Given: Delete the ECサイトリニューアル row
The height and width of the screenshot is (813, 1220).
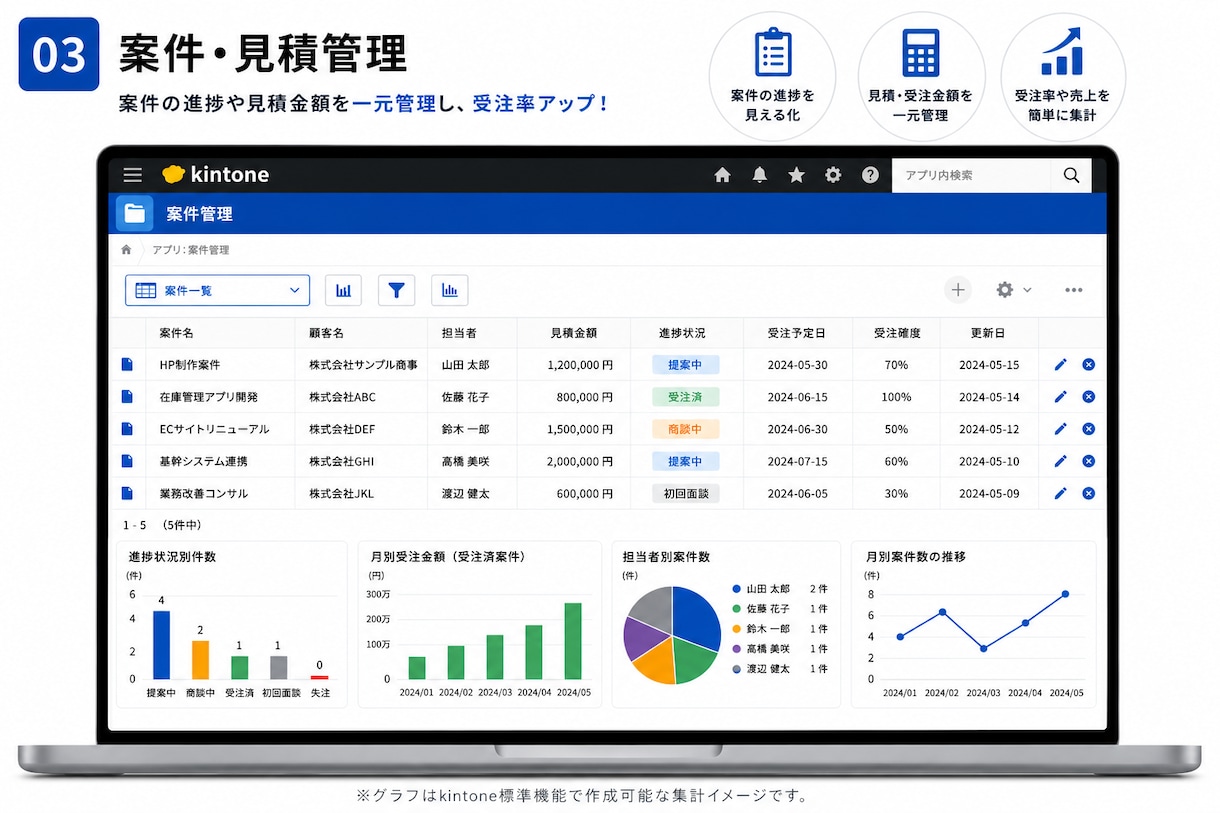Looking at the screenshot, I should click(x=1088, y=429).
